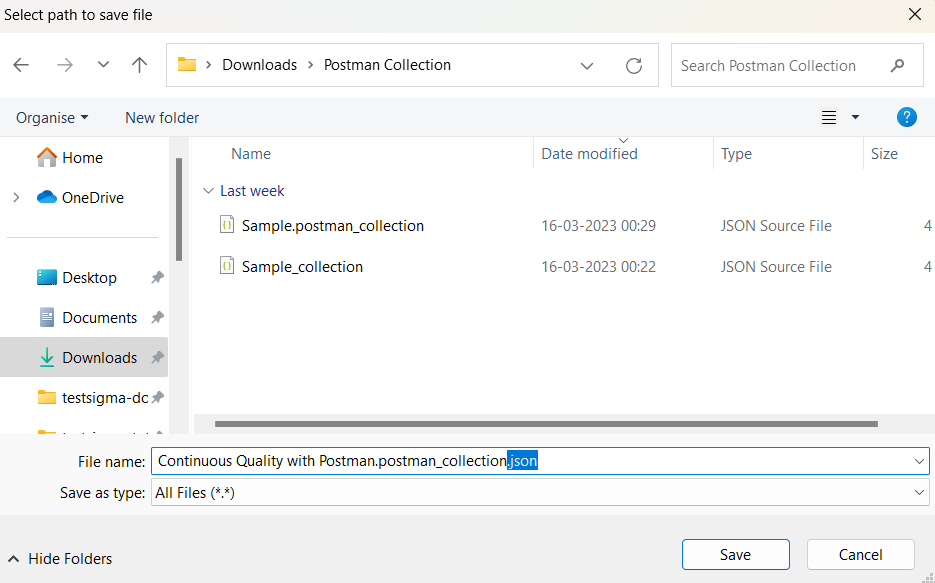Image resolution: width=935 pixels, height=583 pixels.
Task: Select the Sample_collection file
Action: coord(302,266)
